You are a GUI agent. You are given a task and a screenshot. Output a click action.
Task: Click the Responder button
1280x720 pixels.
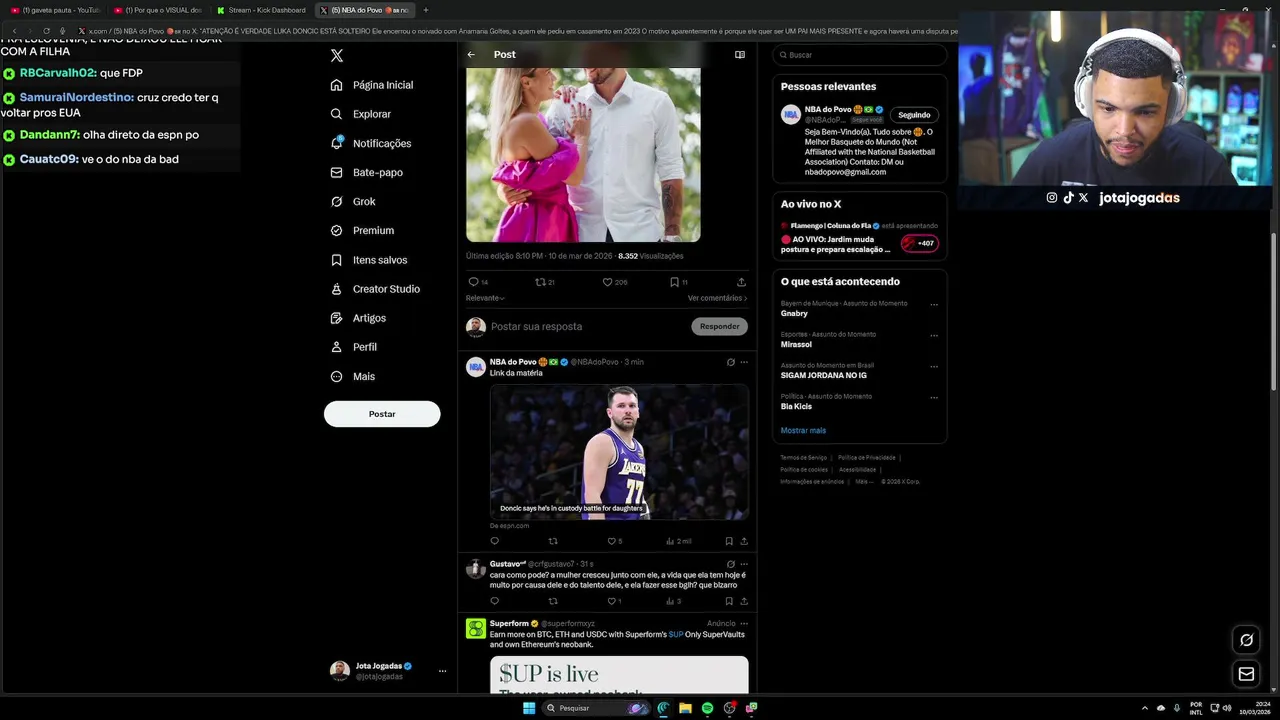(x=719, y=326)
